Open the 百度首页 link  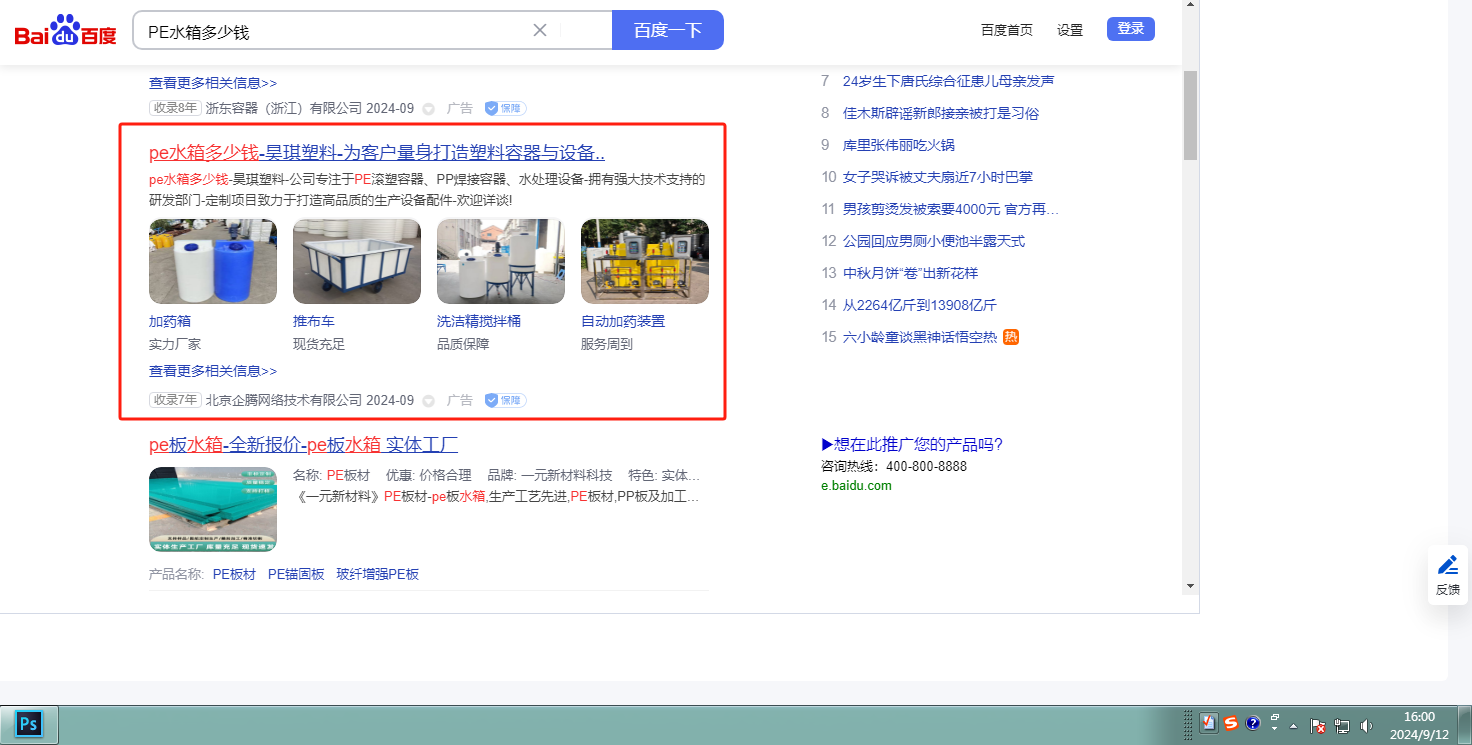[1007, 30]
